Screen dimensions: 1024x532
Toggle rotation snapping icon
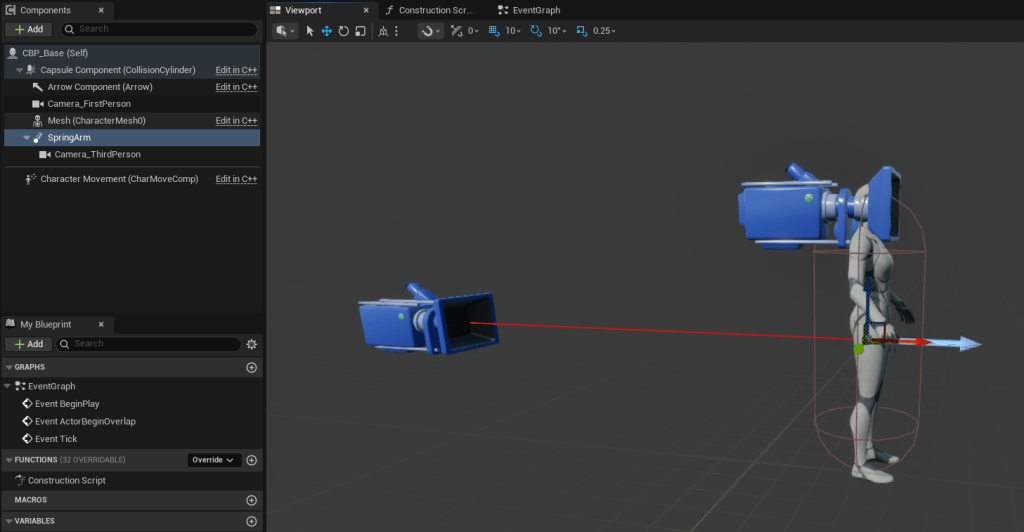tap(535, 31)
